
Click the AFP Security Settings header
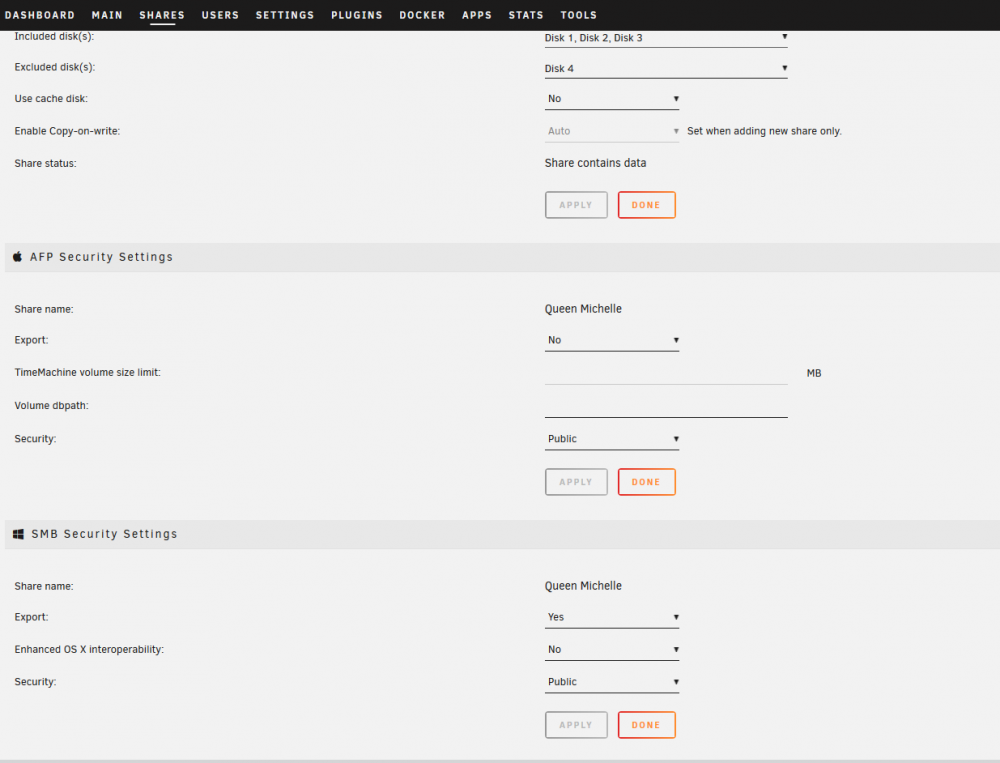pyautogui.click(x=502, y=257)
